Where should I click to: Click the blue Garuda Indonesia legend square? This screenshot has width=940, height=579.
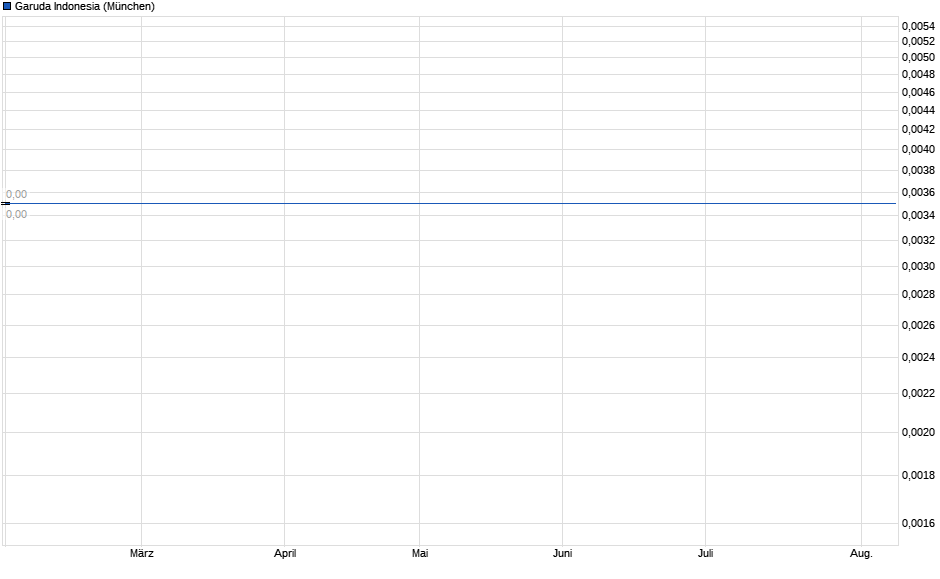click(x=7, y=7)
